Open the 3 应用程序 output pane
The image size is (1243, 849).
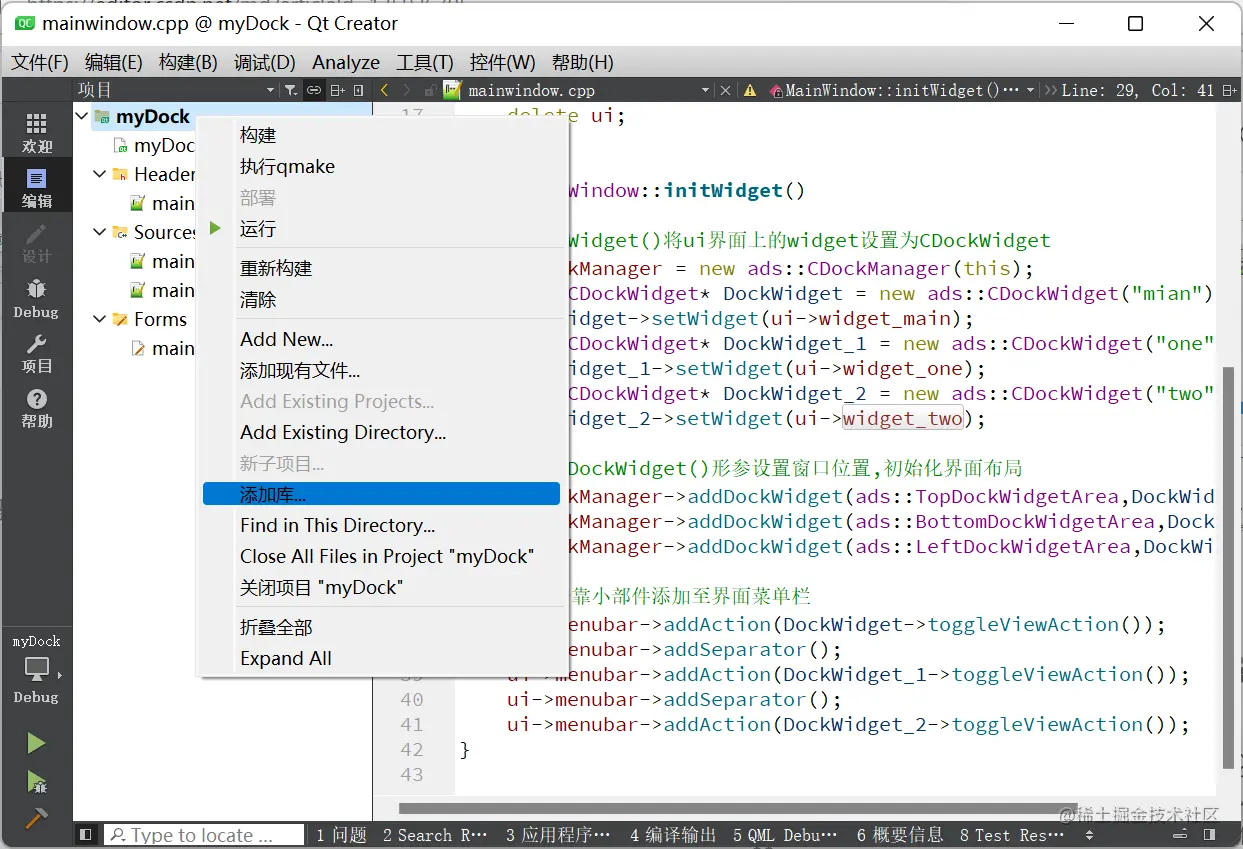tap(558, 834)
